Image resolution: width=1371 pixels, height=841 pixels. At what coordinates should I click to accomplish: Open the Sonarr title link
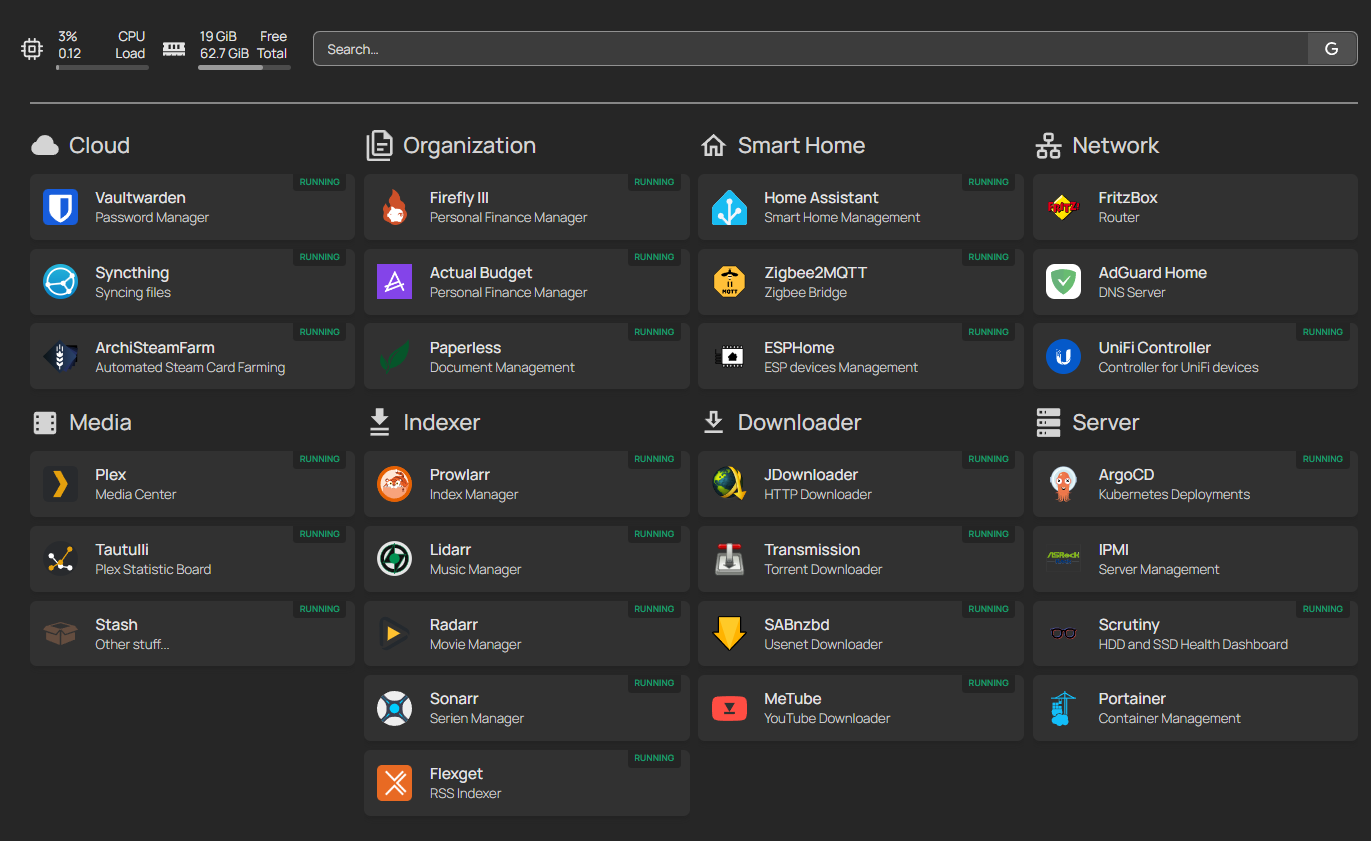pos(454,699)
